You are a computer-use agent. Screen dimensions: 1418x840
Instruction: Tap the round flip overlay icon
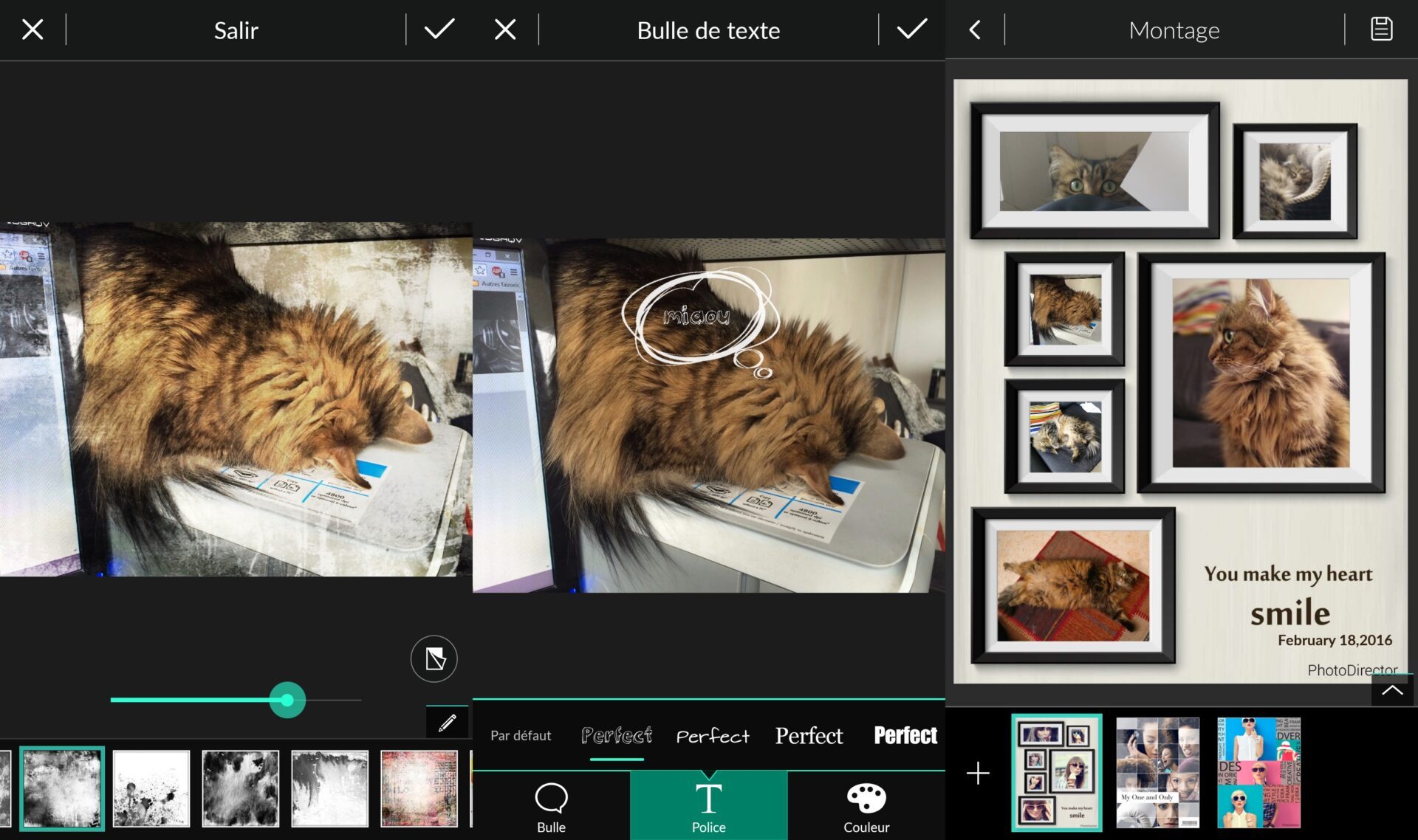[434, 658]
